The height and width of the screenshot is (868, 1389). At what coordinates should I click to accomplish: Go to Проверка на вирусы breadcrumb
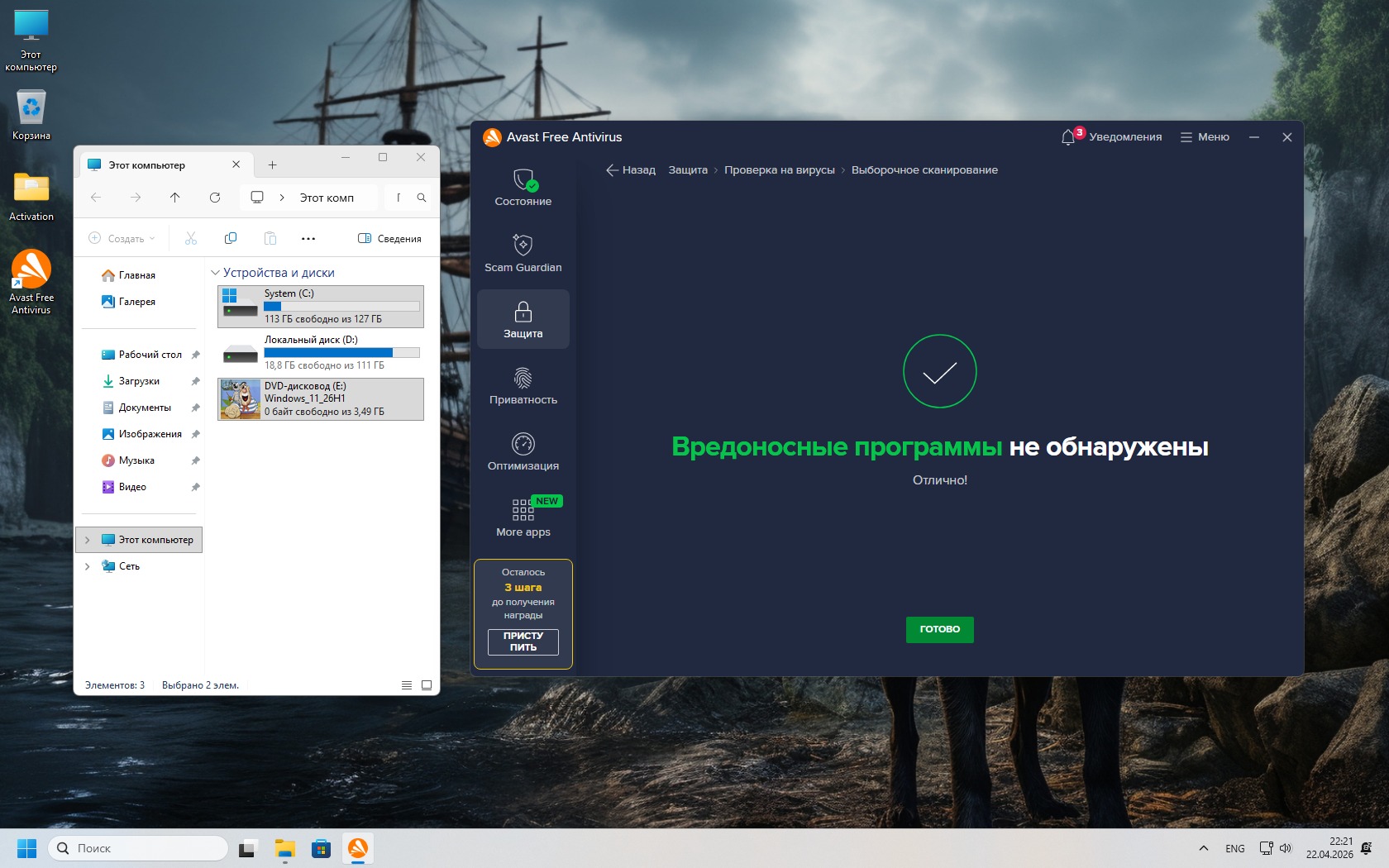pos(779,170)
